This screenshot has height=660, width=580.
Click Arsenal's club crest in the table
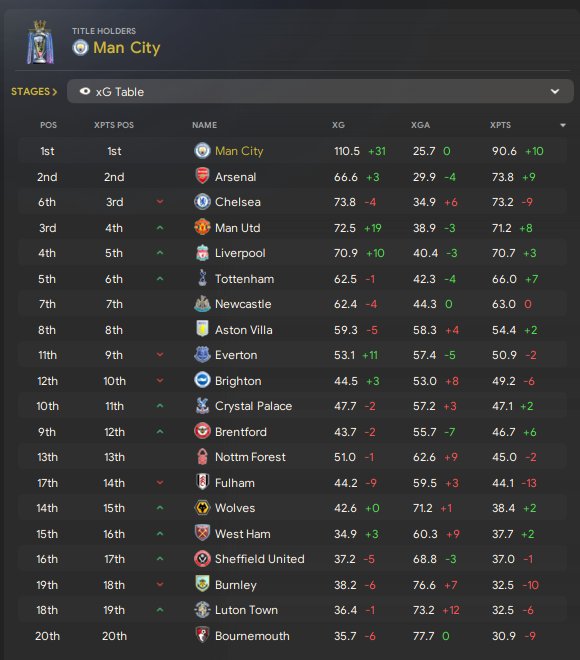tap(202, 176)
